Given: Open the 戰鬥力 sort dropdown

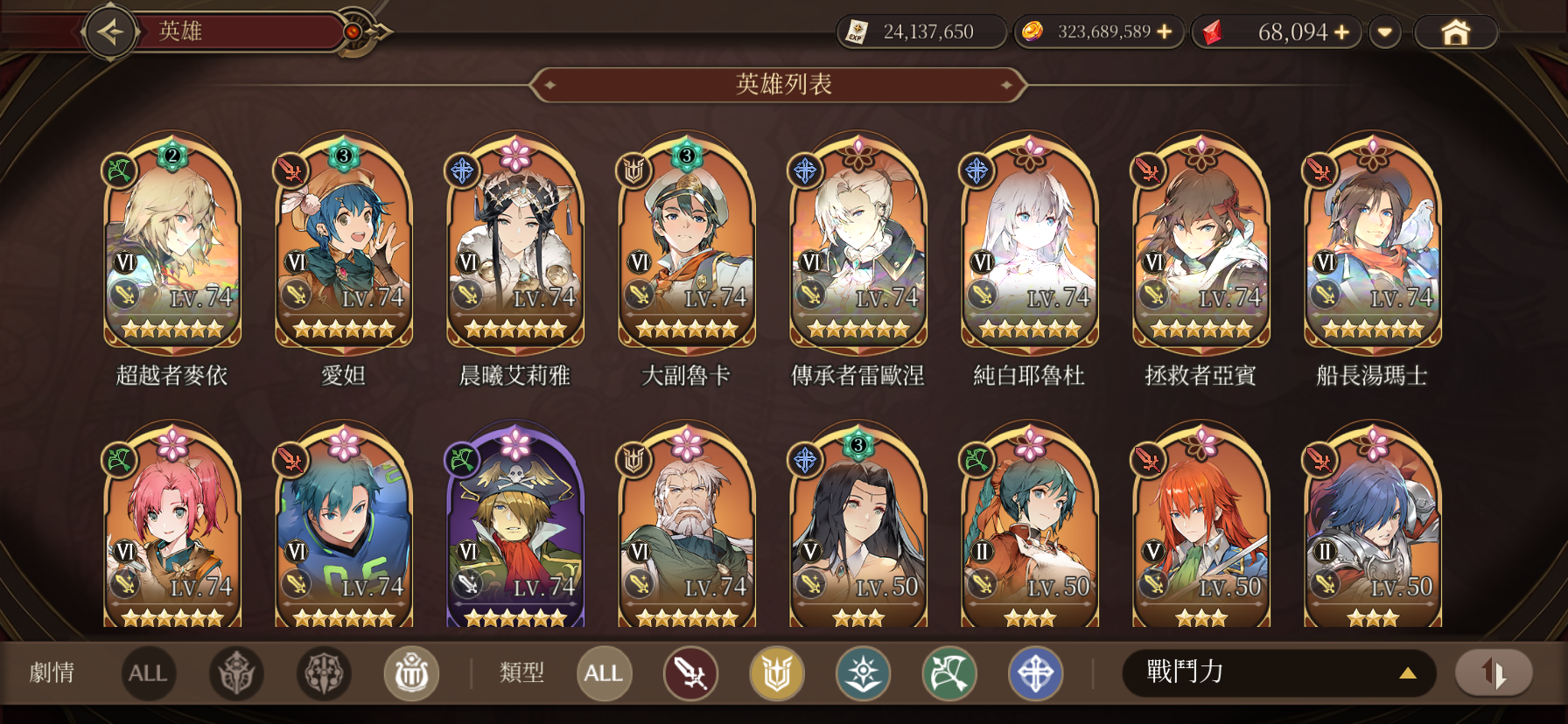Looking at the screenshot, I should click(x=1278, y=672).
